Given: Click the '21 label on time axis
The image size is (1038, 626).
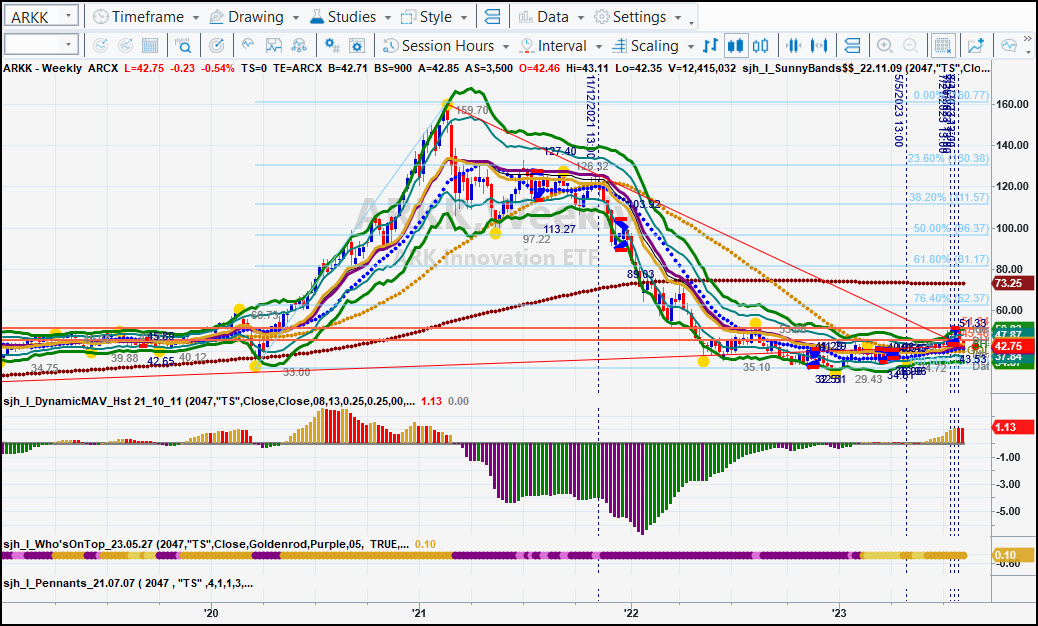Looking at the screenshot, I should (x=419, y=613).
